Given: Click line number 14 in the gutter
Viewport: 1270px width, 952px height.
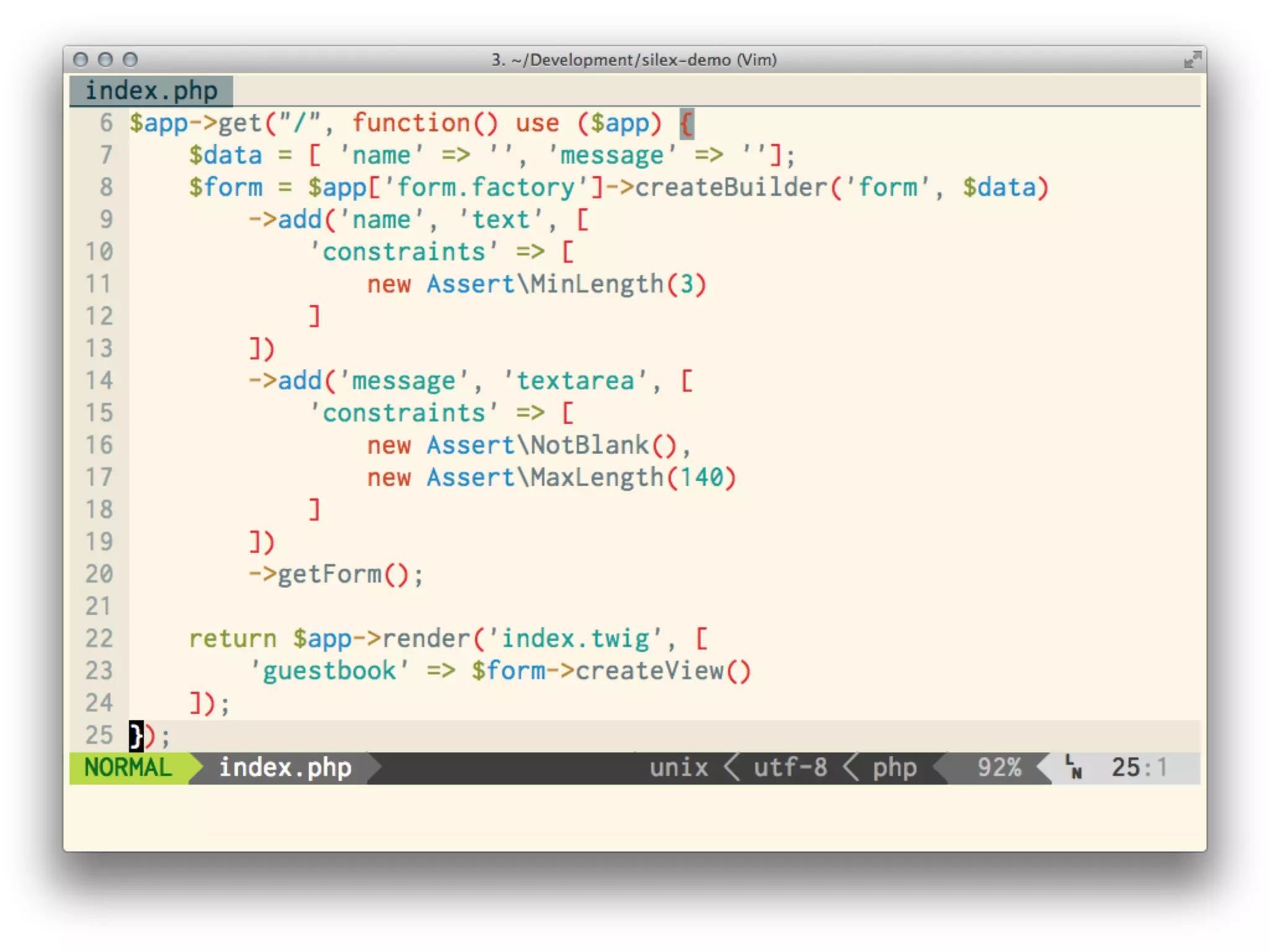Looking at the screenshot, I should point(99,381).
